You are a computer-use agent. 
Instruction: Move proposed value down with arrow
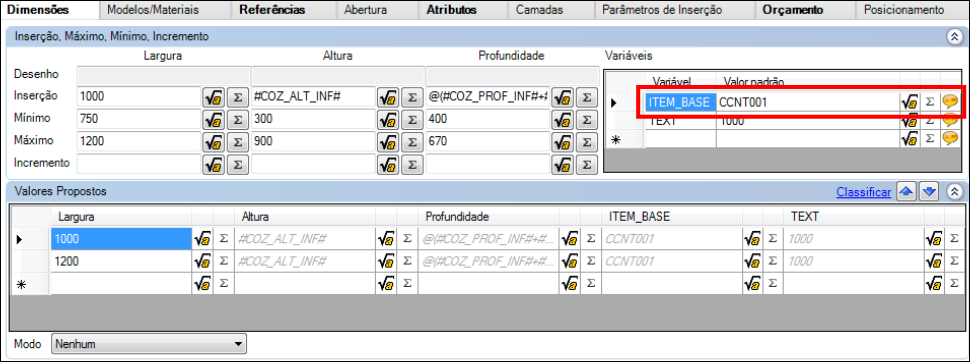click(929, 192)
